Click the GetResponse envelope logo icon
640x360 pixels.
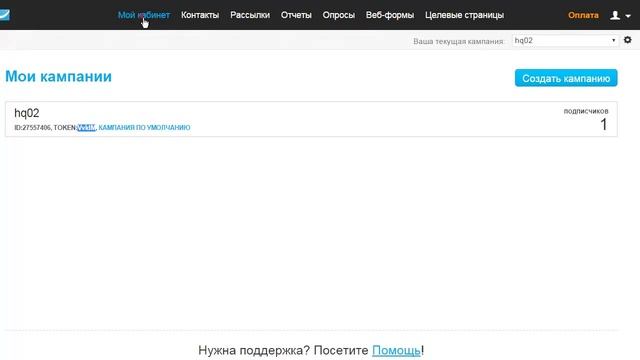click(x=4, y=15)
